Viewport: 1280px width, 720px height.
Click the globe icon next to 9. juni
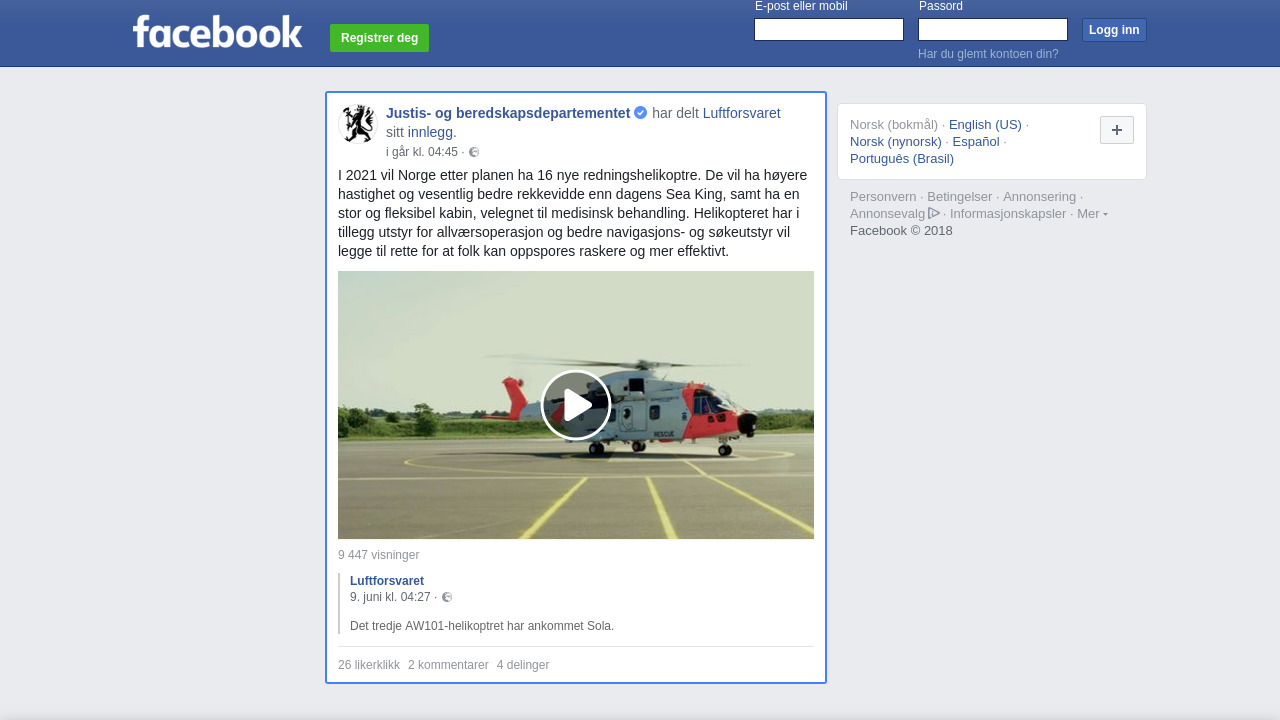point(447,597)
